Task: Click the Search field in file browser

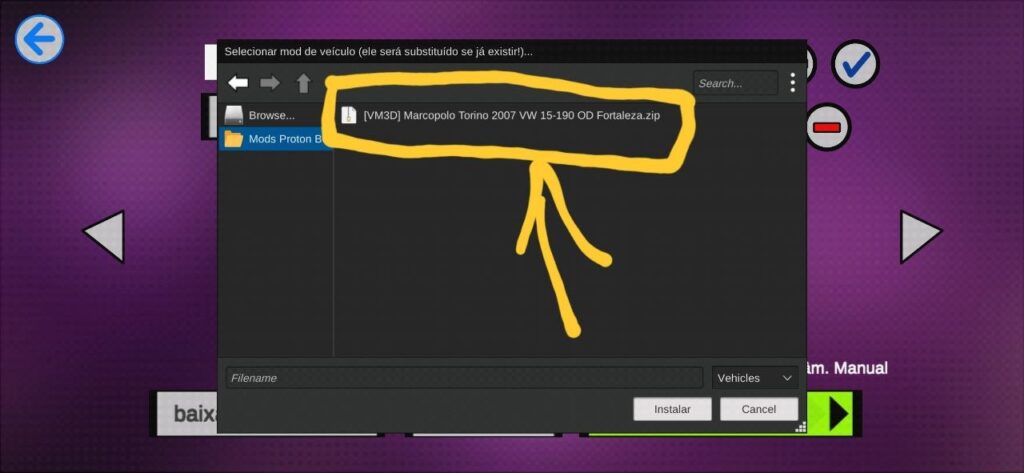Action: [x=735, y=83]
